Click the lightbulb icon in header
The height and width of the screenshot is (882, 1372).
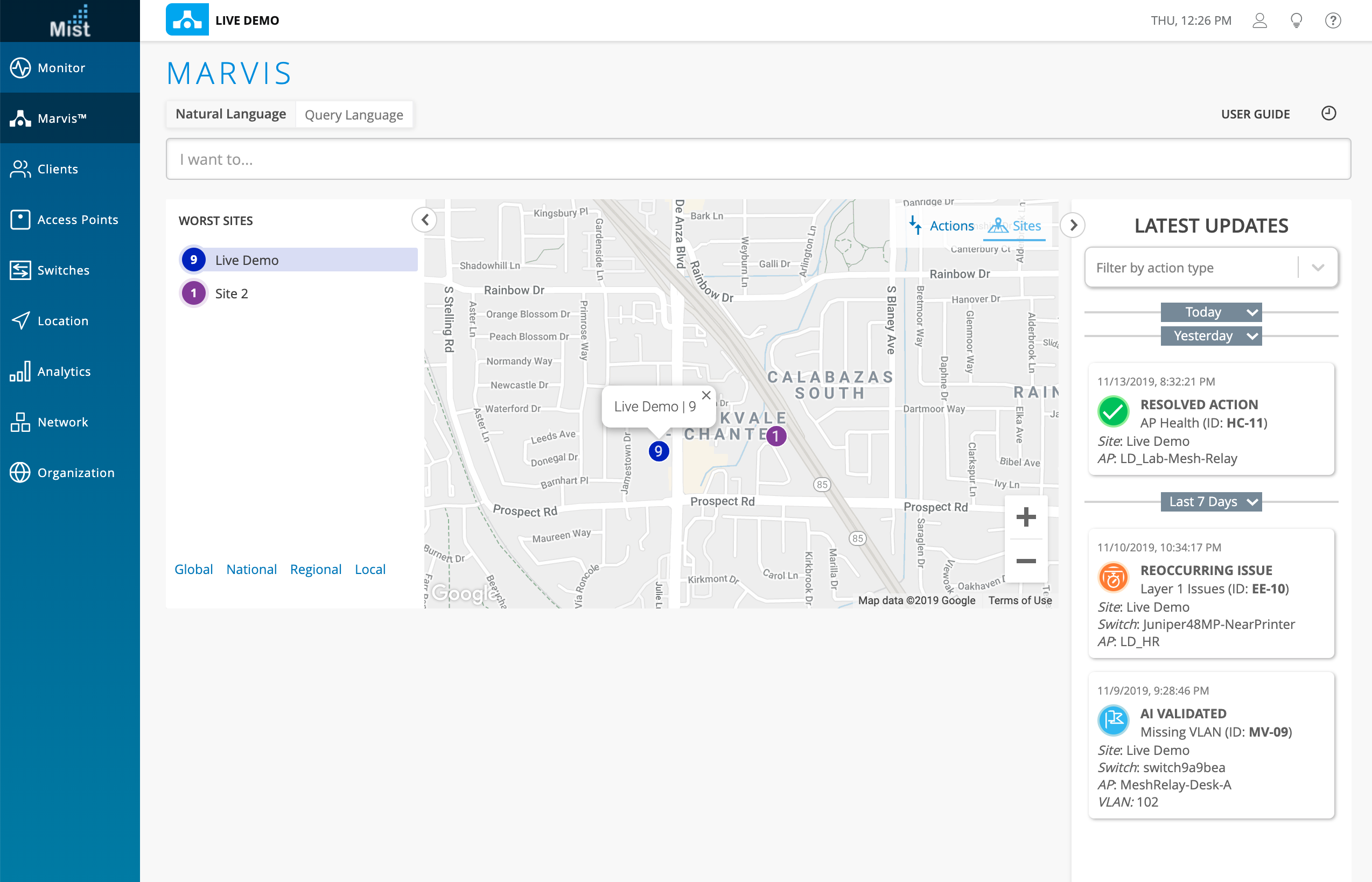tap(1297, 20)
